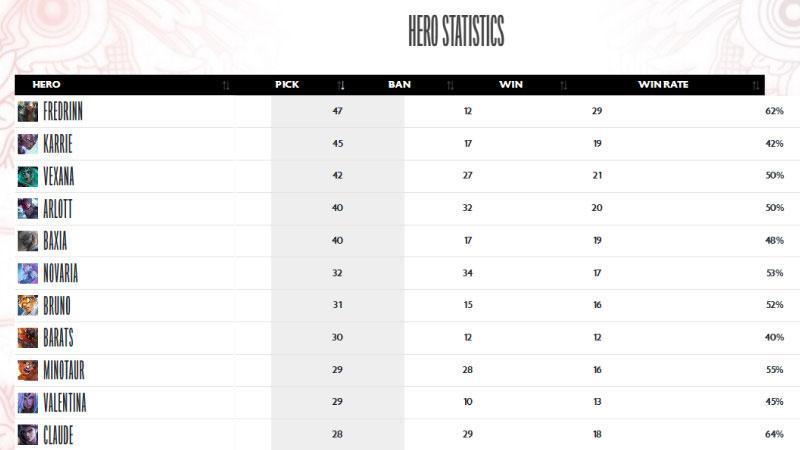Open Bruno hero portrait icon
The image size is (800, 450).
click(x=28, y=306)
